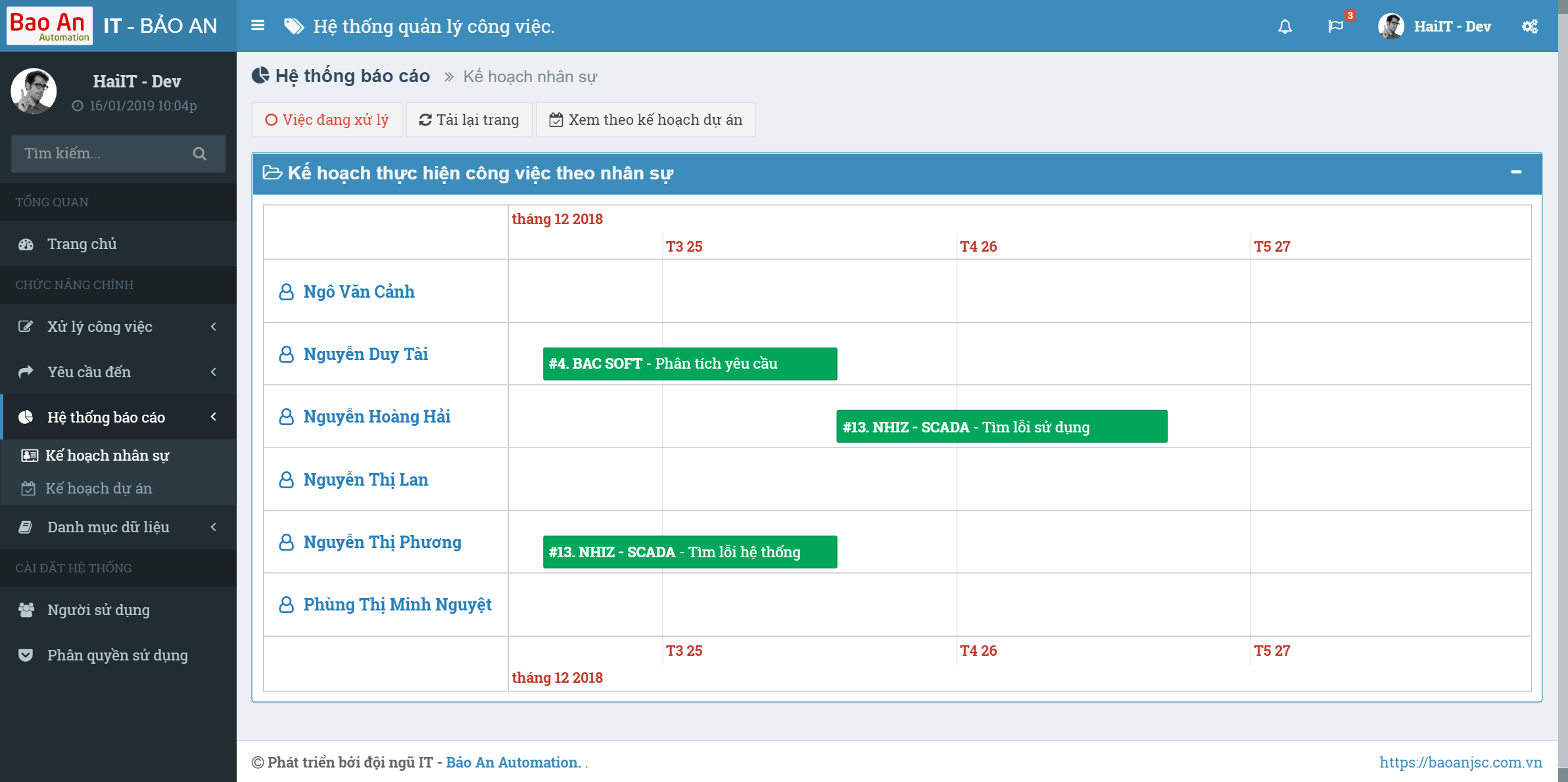Open the Bảo An Automation footer link

pyautogui.click(x=513, y=762)
